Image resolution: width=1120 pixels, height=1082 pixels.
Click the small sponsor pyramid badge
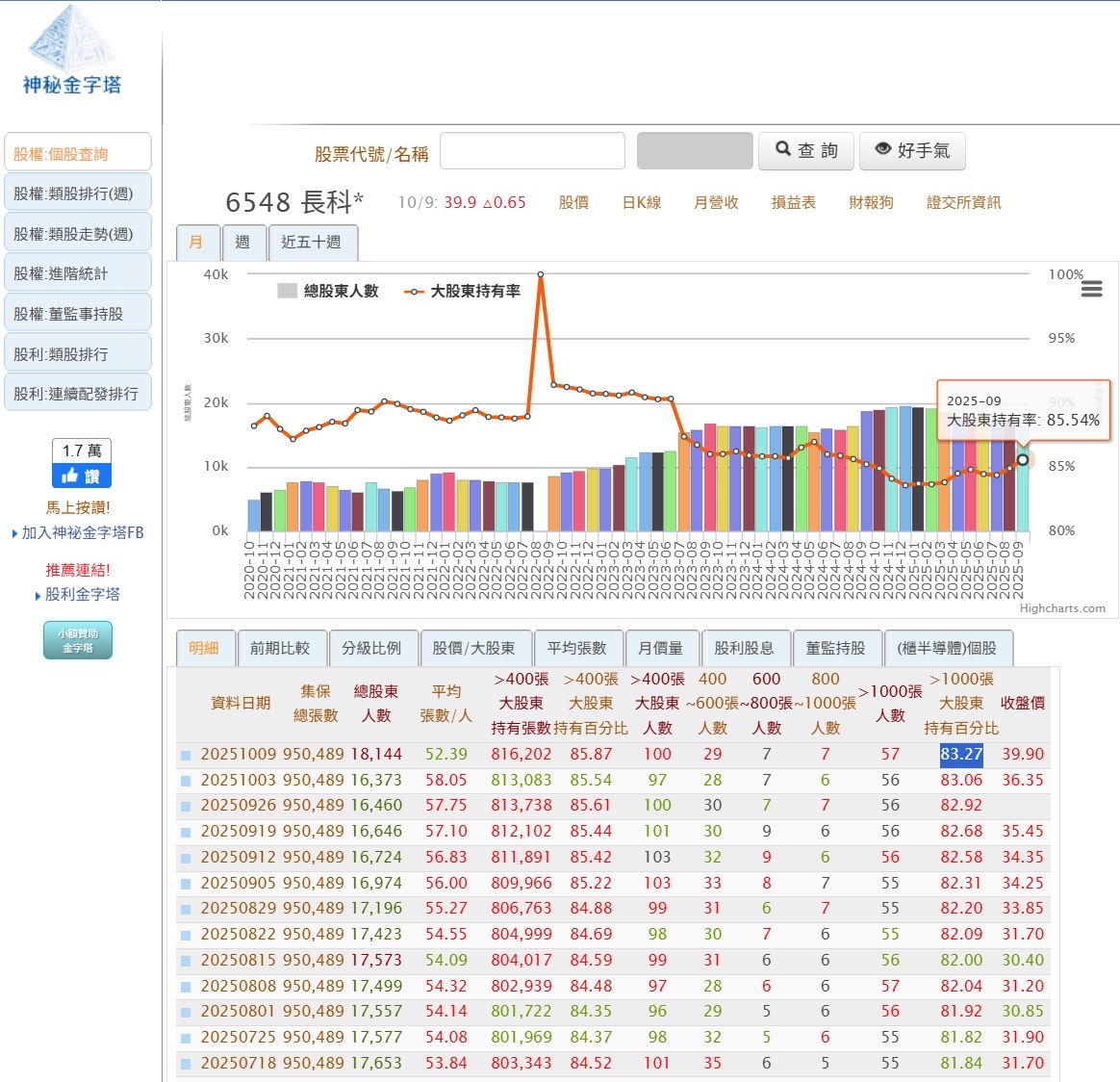coord(78,640)
